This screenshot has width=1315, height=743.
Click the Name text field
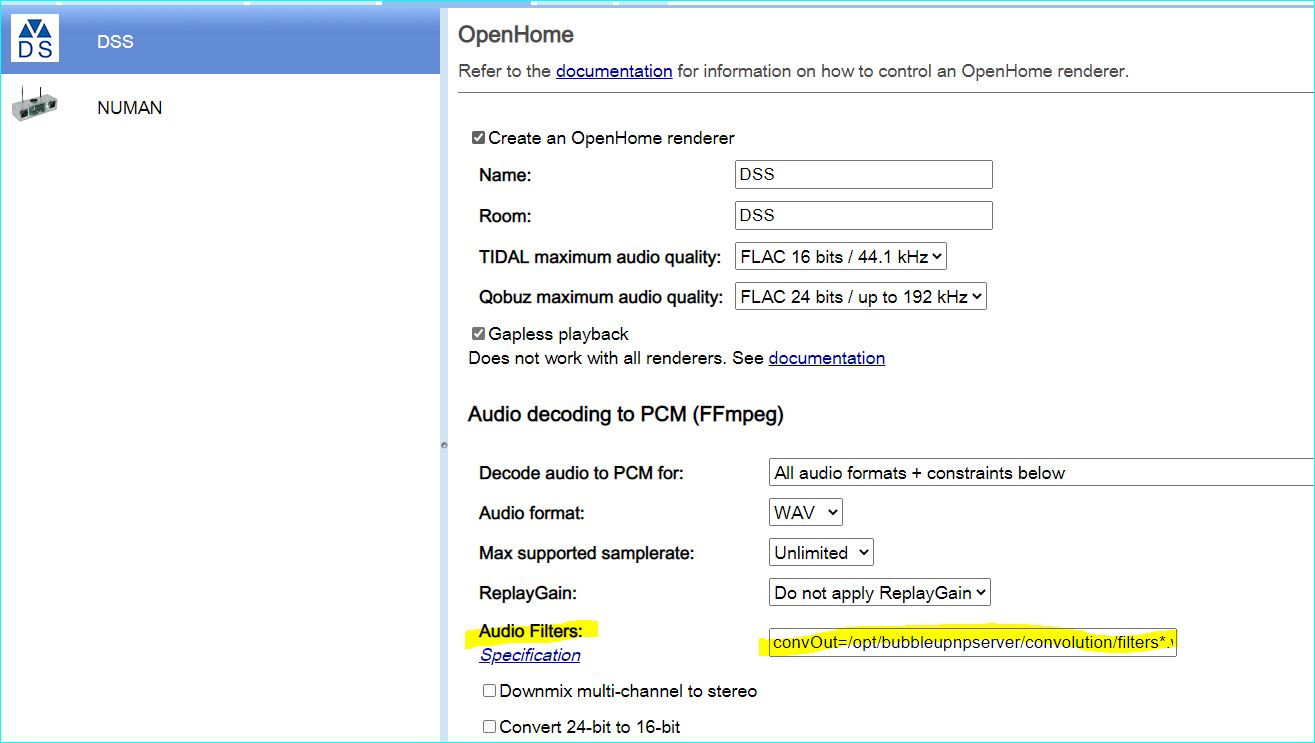(x=863, y=174)
